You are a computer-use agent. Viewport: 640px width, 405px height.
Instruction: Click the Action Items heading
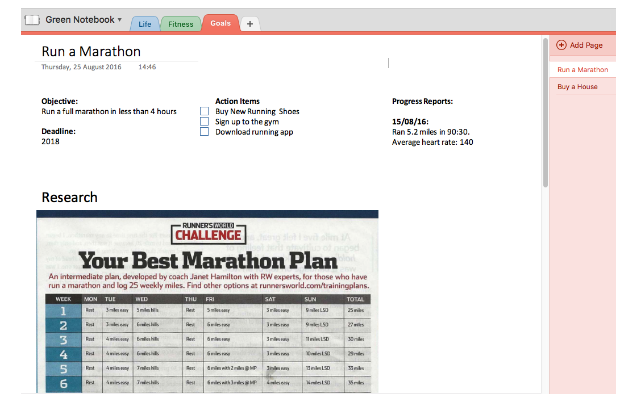(x=237, y=101)
